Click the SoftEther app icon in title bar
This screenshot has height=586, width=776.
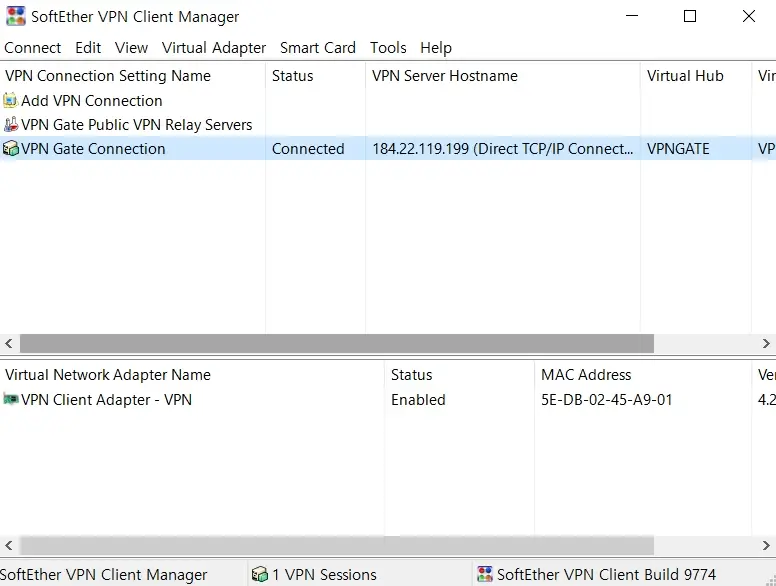click(x=15, y=16)
